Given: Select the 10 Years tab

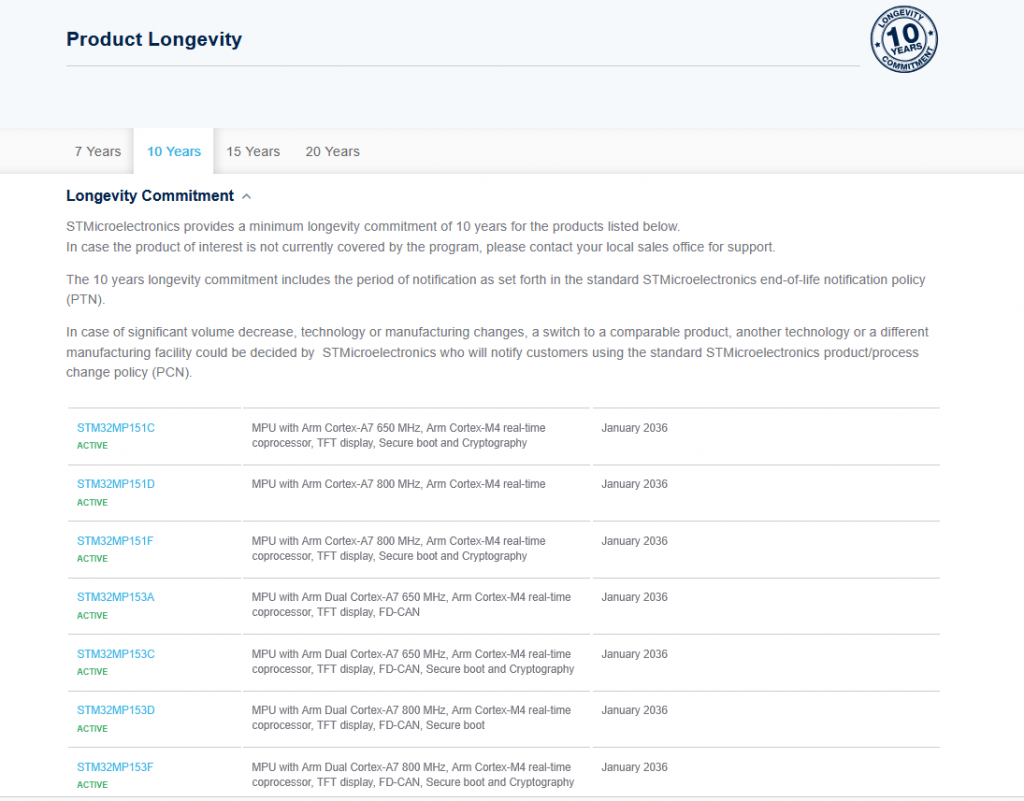Looking at the screenshot, I should click(x=174, y=152).
